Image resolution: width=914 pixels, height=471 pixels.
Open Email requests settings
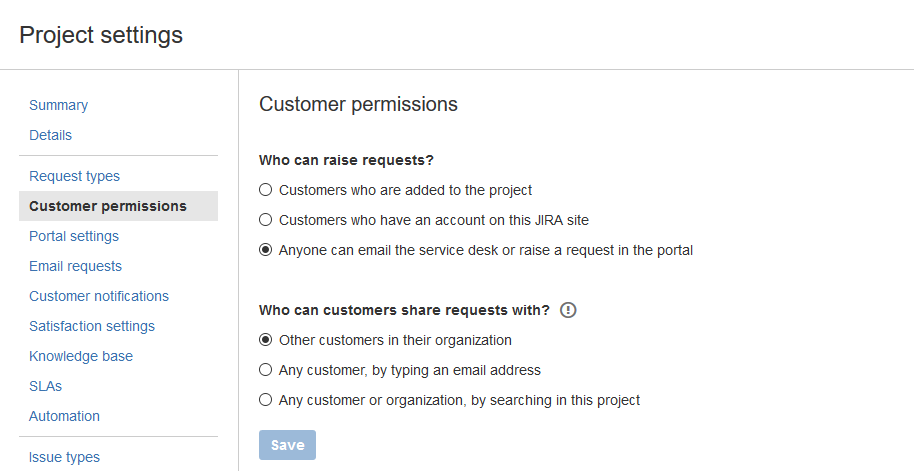click(x=76, y=266)
